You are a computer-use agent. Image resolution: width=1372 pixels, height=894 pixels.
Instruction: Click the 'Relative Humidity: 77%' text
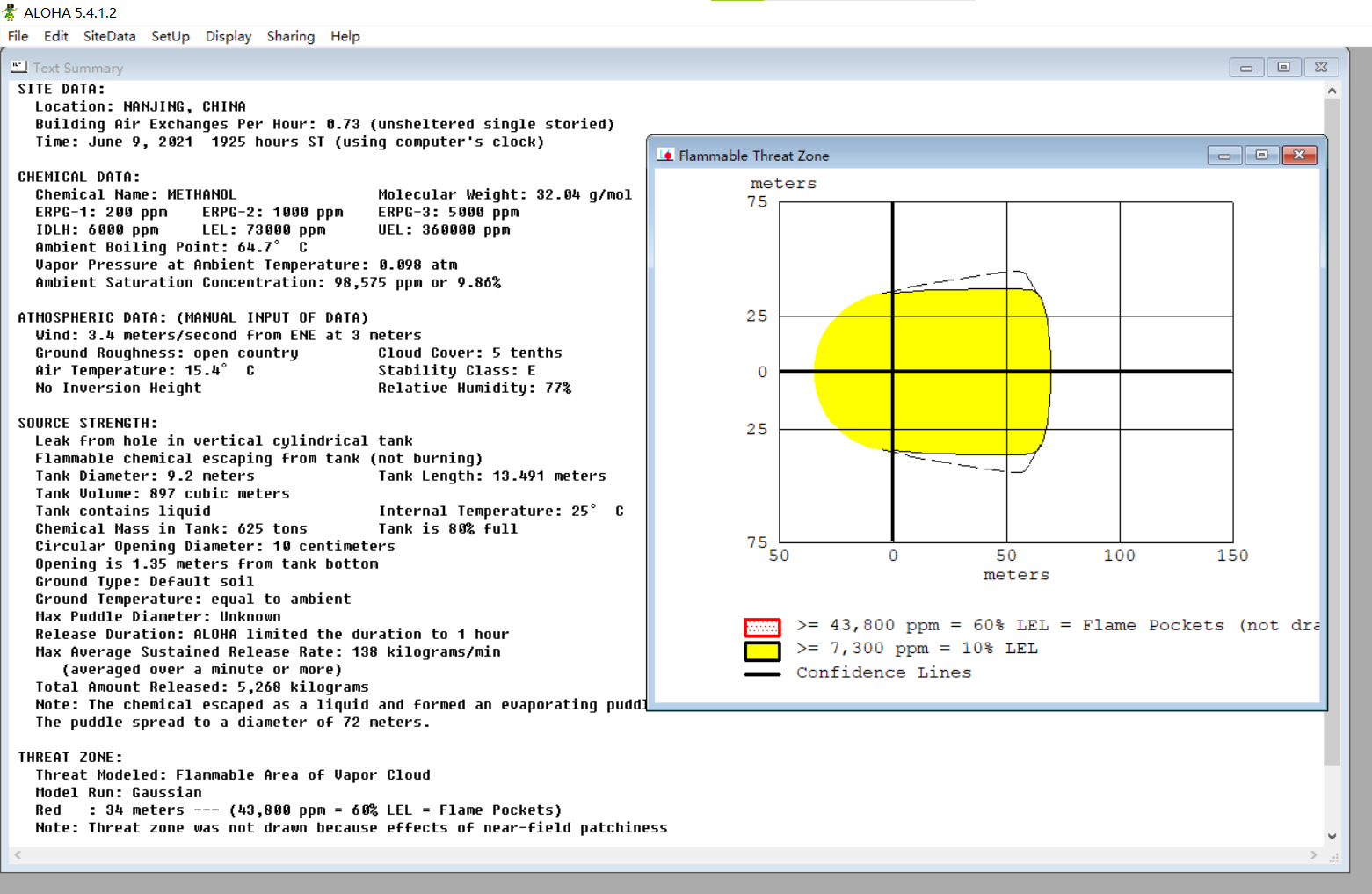click(x=475, y=388)
